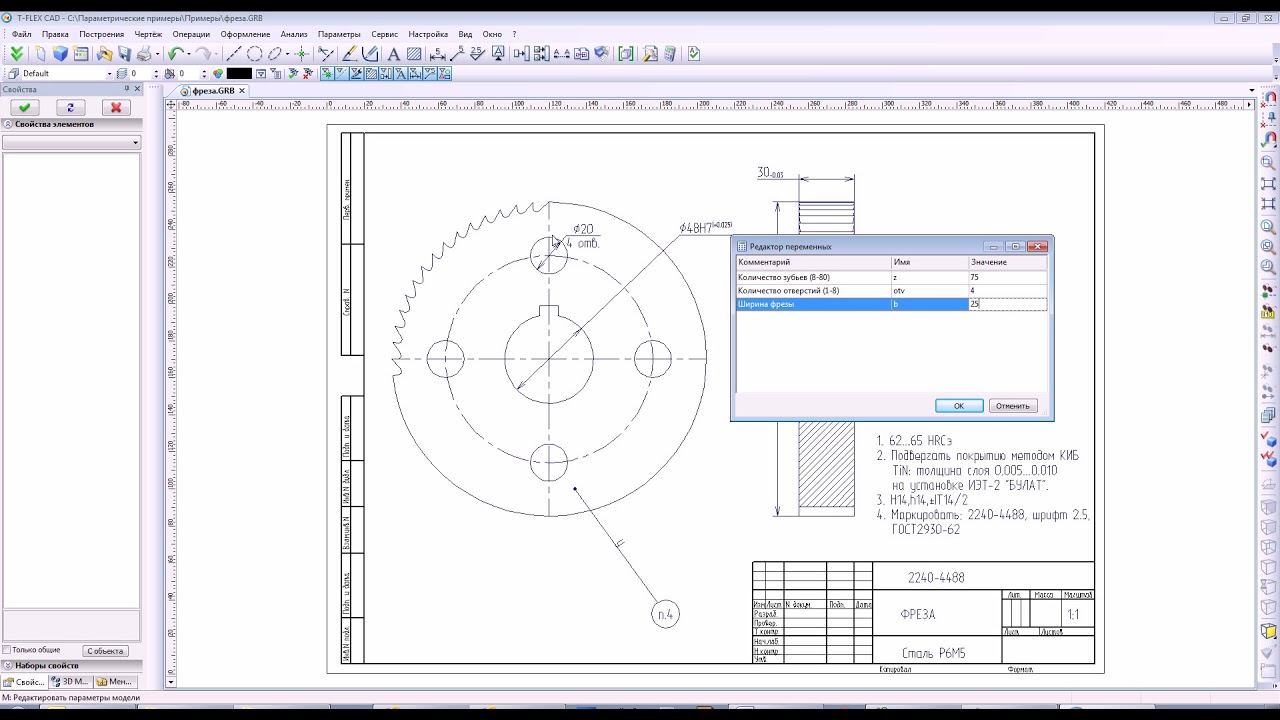Toggle the first snap mode button
This screenshot has height=720, width=1280.
click(325, 73)
